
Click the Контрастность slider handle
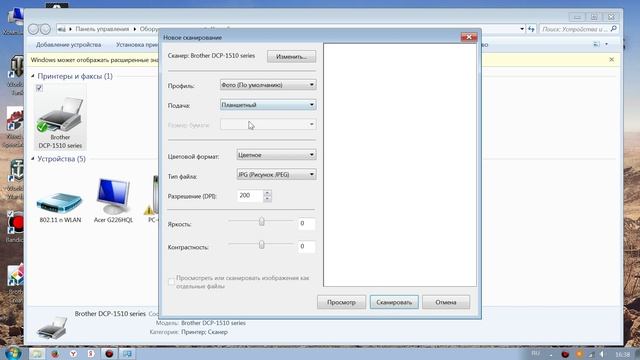[x=262, y=244]
